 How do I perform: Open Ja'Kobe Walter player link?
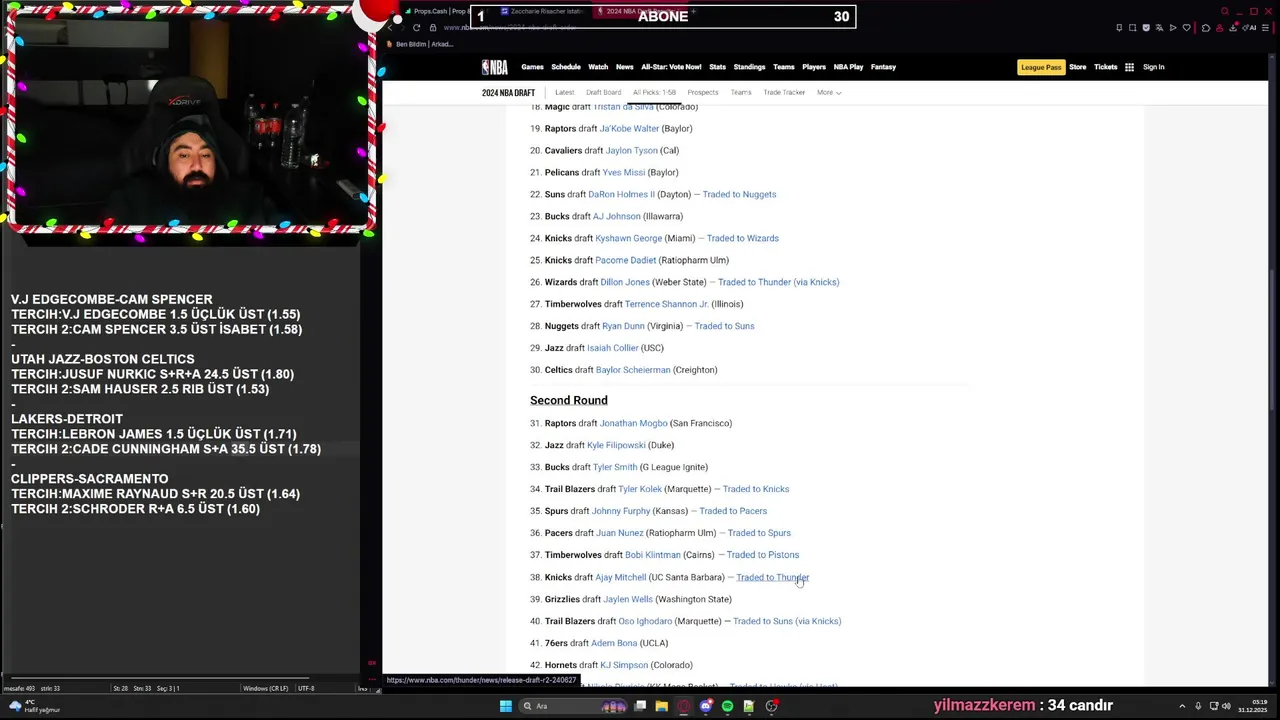[x=629, y=128]
